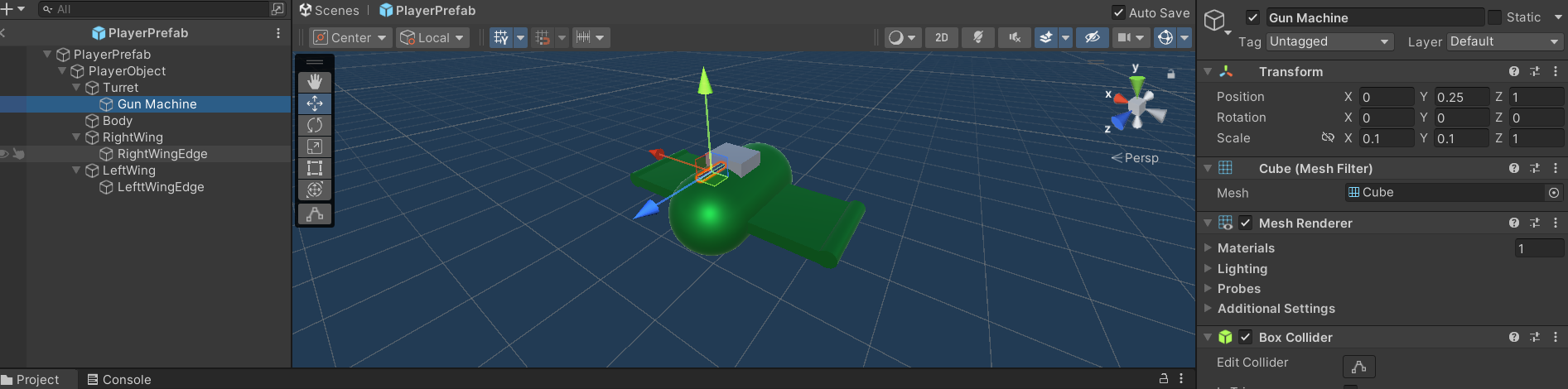Viewport: 1568px width, 389px height.
Task: Click the PlayerPrefab breadcrumb
Action: pos(427,11)
